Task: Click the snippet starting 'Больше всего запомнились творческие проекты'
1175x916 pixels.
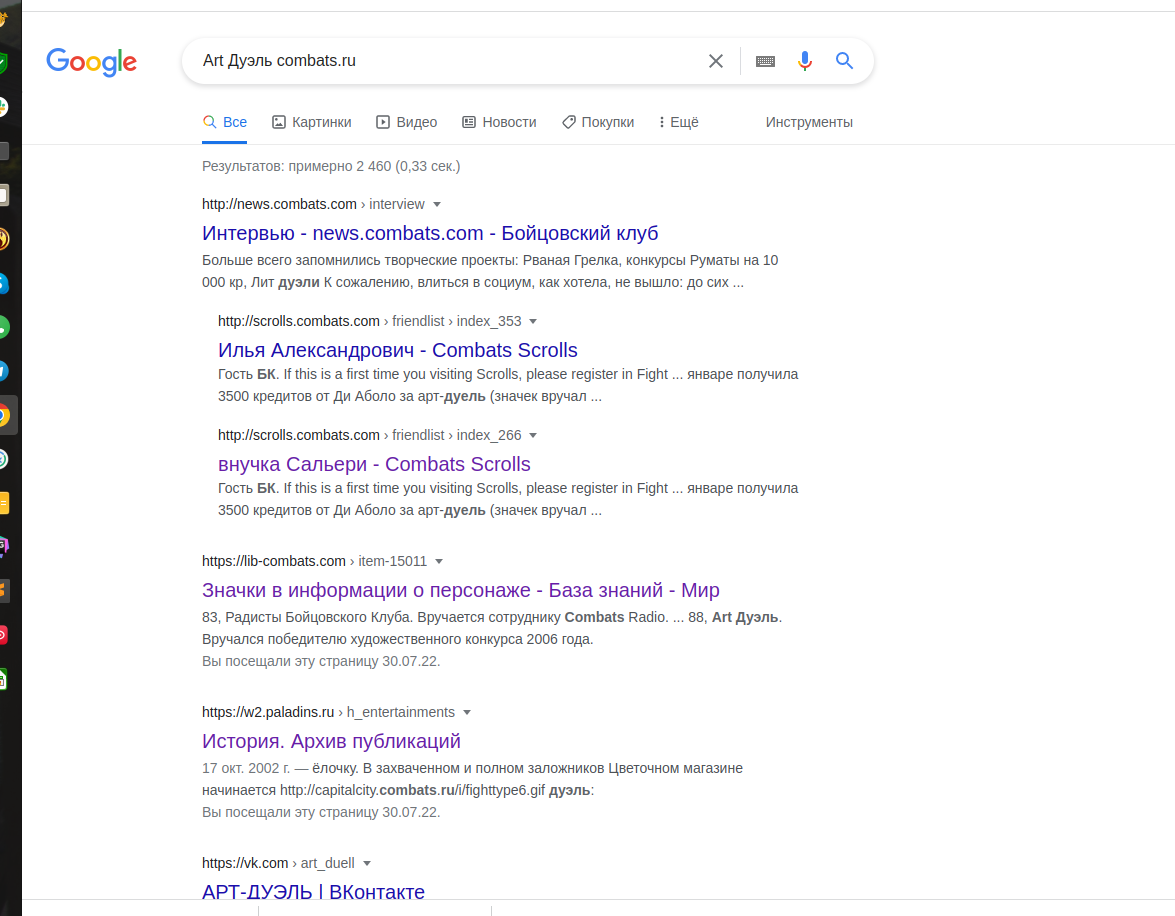Action: coord(490,271)
